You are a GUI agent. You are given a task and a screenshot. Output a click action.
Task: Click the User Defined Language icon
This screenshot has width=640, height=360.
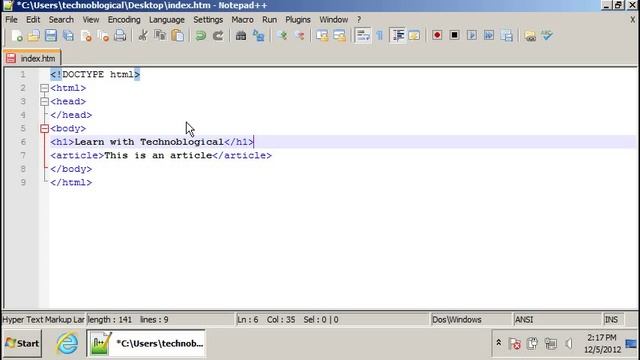[414, 36]
